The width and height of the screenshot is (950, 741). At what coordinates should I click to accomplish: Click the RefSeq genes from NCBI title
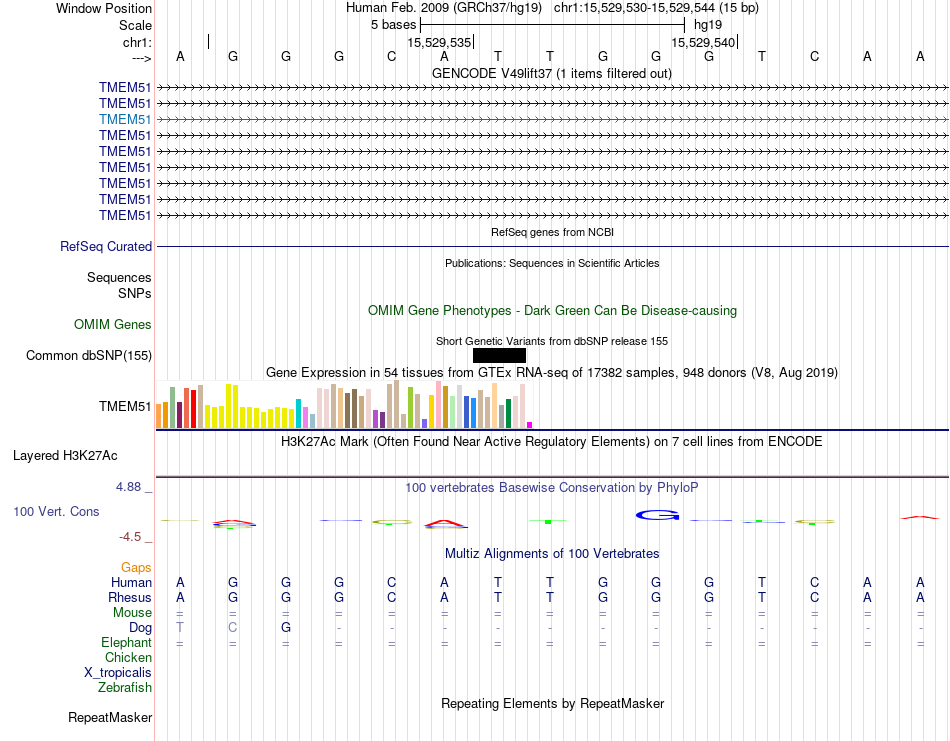pyautogui.click(x=552, y=232)
